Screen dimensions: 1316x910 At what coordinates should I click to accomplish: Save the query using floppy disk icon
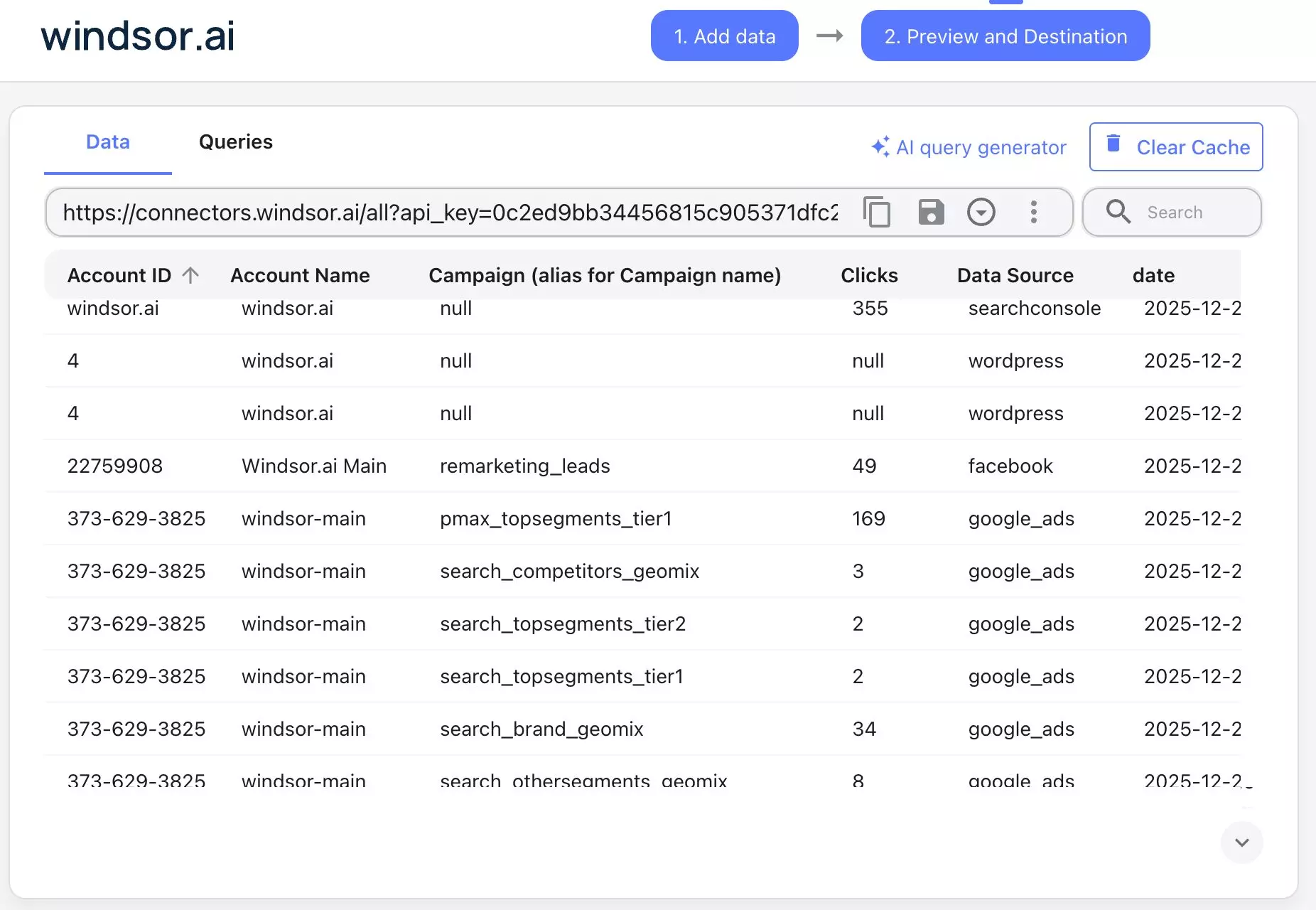click(x=931, y=212)
